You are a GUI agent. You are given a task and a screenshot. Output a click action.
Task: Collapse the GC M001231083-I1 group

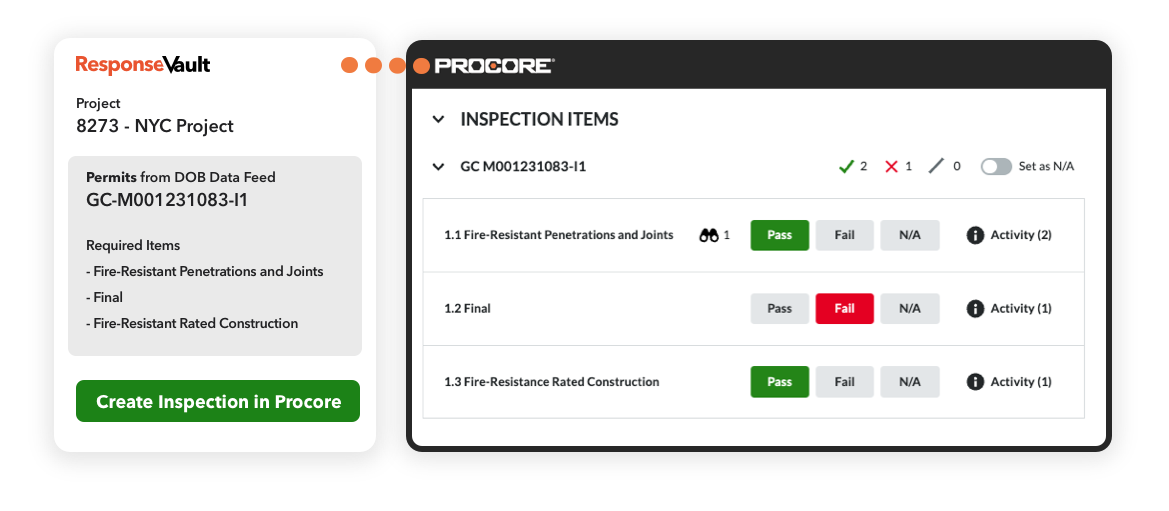coord(437,167)
